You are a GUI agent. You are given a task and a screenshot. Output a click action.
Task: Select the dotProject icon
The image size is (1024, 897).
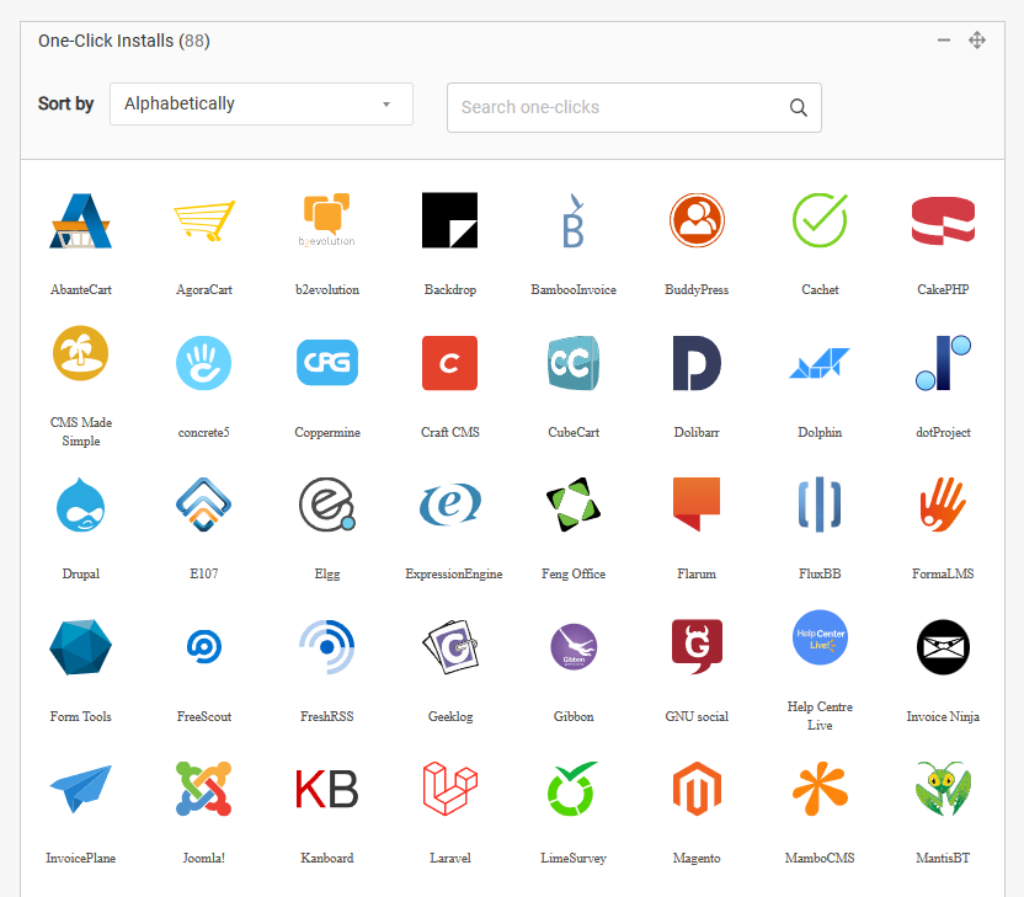[943, 363]
